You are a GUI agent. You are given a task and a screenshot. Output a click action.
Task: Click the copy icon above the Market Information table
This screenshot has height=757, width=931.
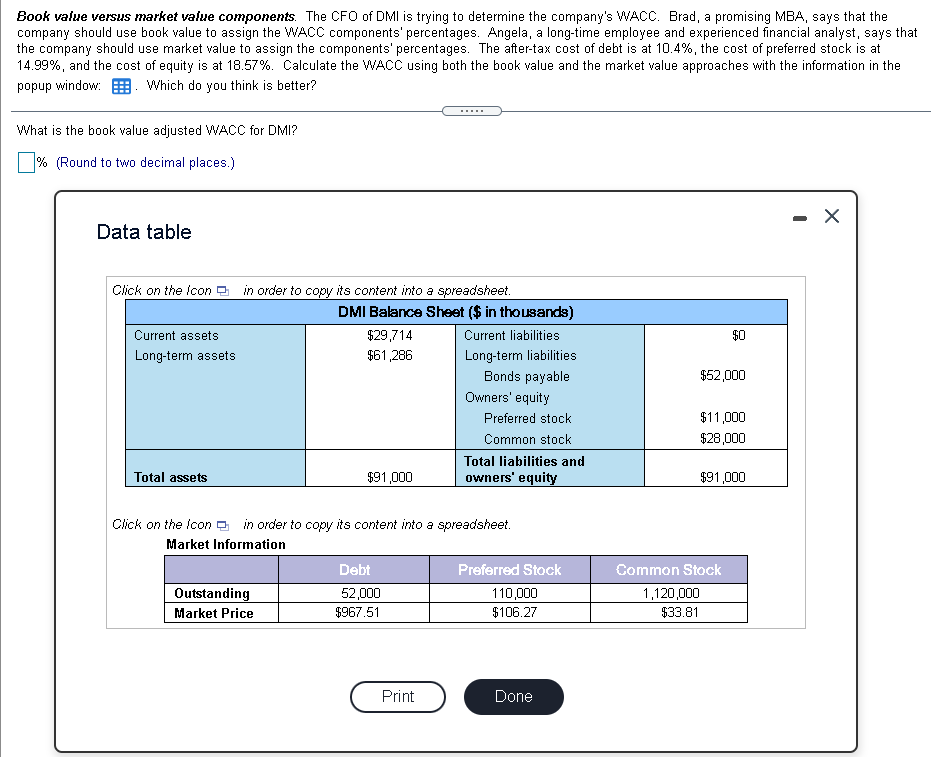tap(224, 524)
